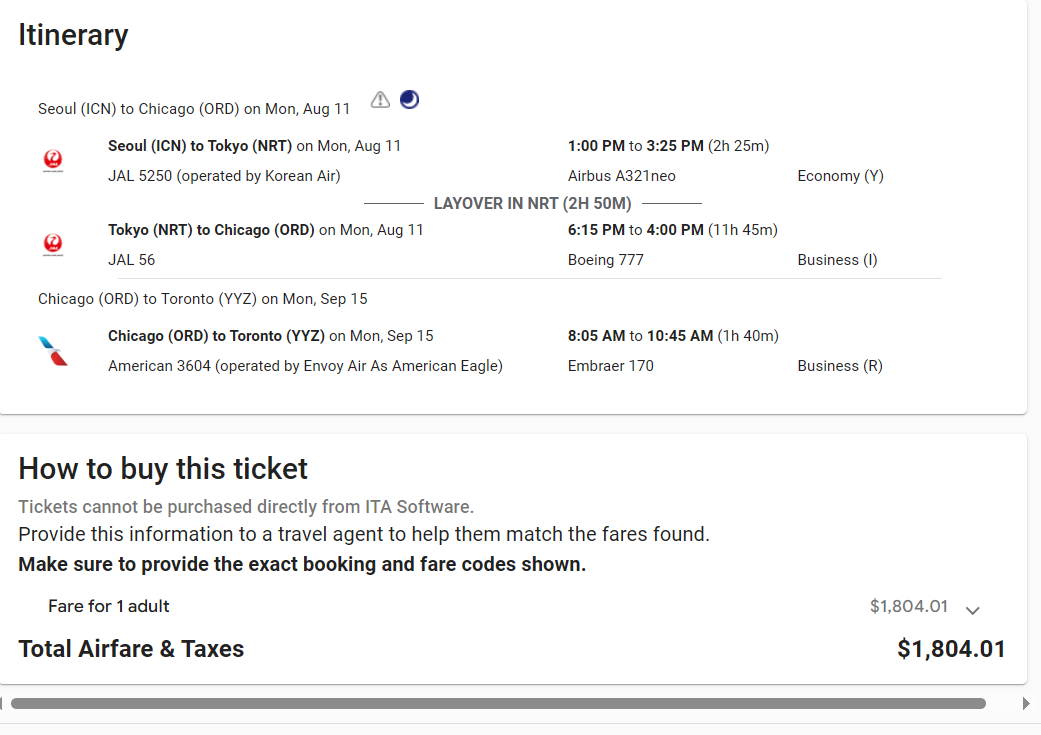Click 'Boeing 777' aircraft text
Viewport: 1041px width, 735px height.
[x=605, y=260]
